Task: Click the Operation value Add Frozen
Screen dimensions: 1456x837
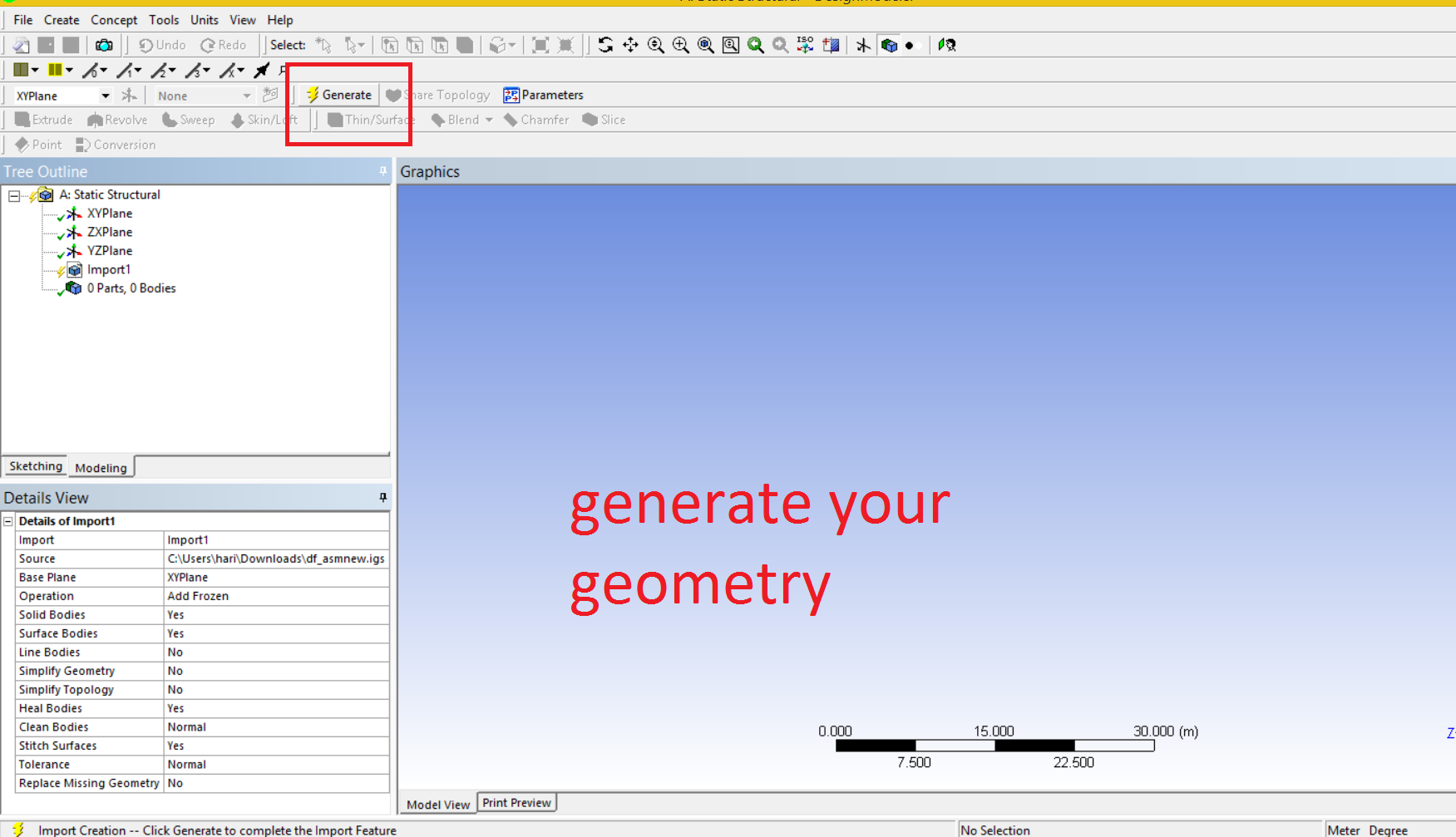Action: [276, 596]
